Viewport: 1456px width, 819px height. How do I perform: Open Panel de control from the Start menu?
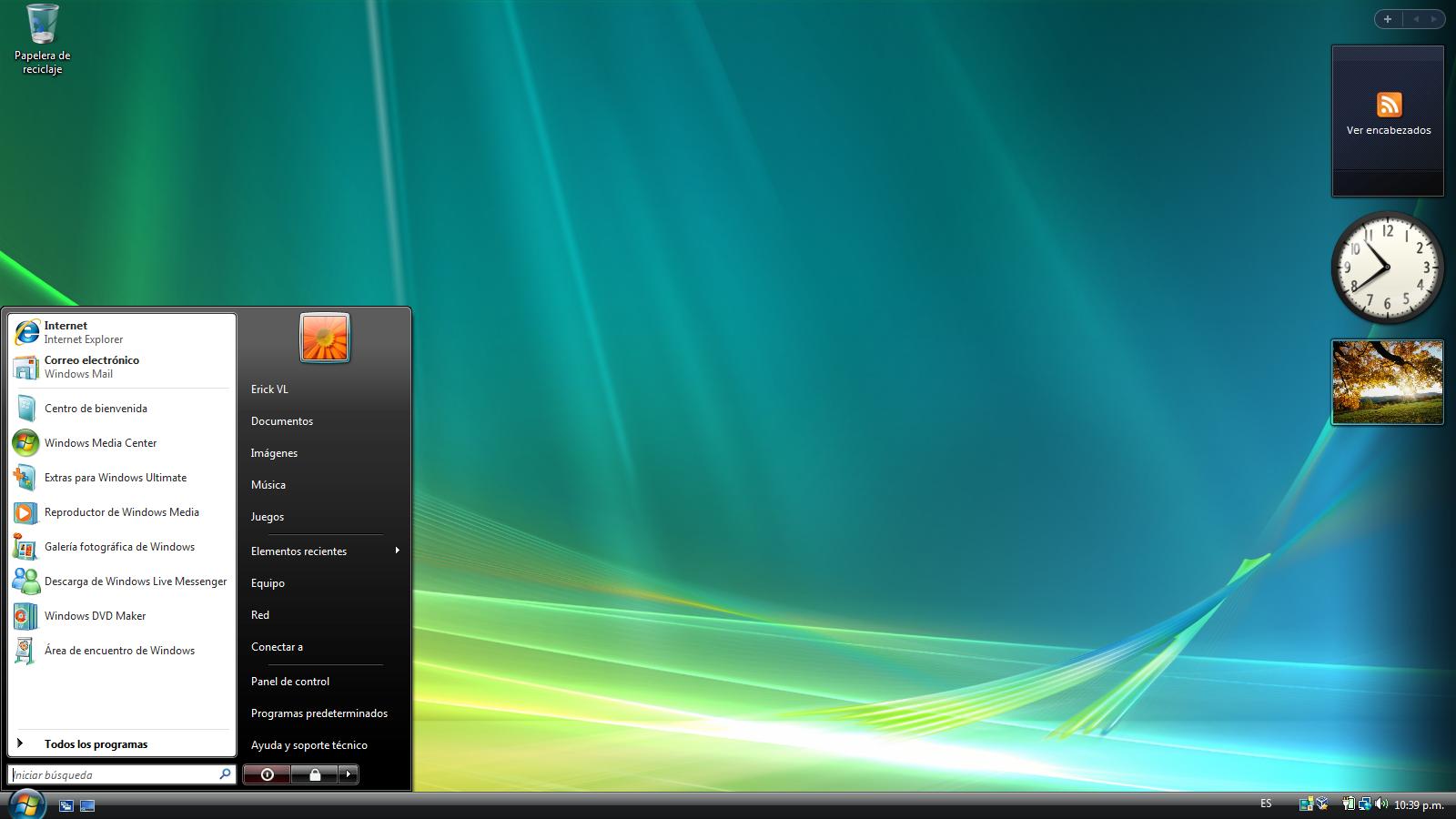(x=290, y=681)
